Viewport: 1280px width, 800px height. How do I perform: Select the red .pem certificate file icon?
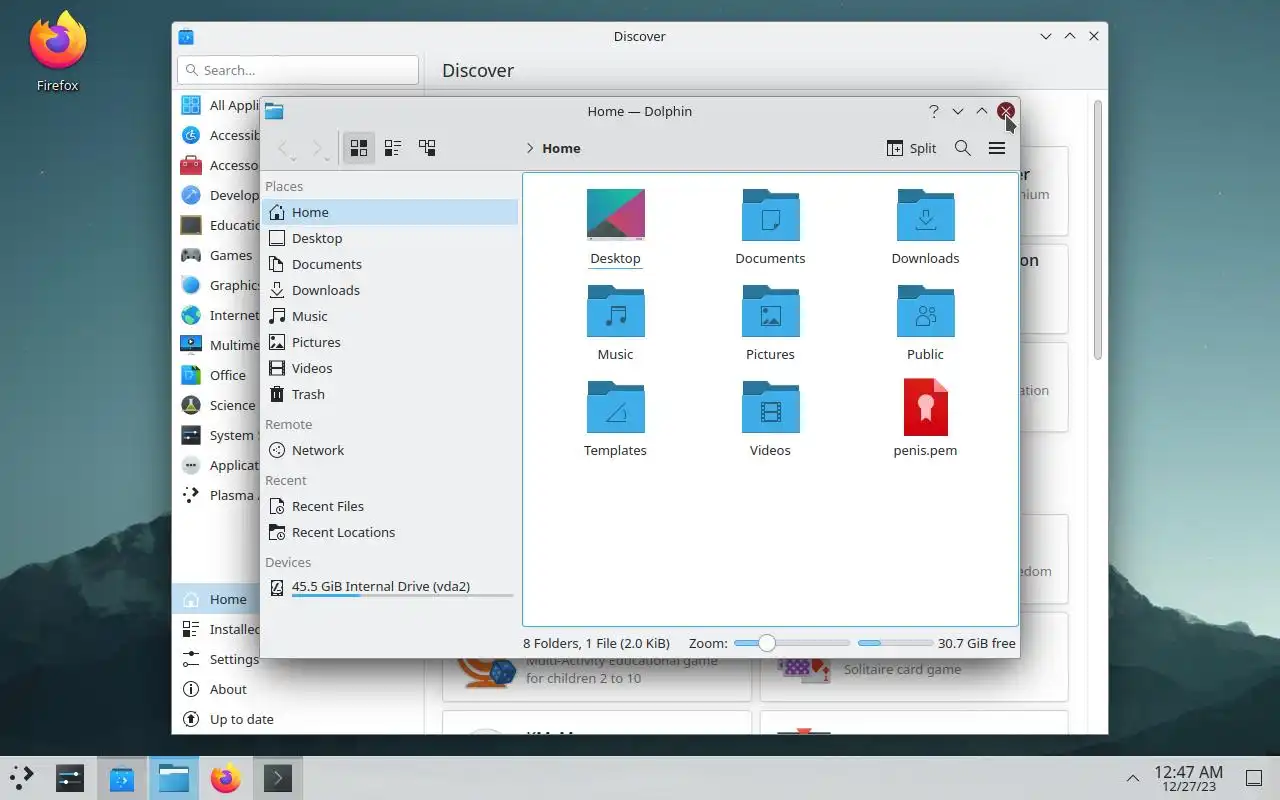pos(925,406)
